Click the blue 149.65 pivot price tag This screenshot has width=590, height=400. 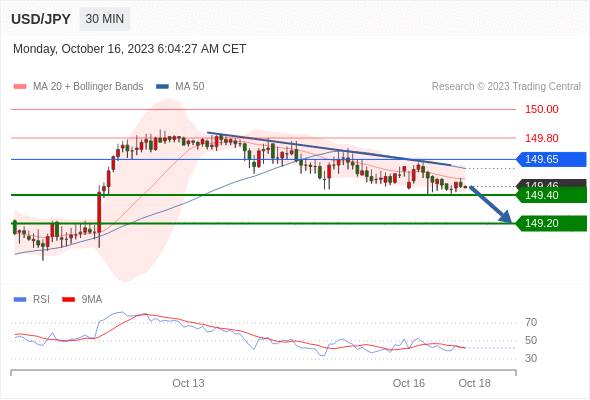pos(551,159)
